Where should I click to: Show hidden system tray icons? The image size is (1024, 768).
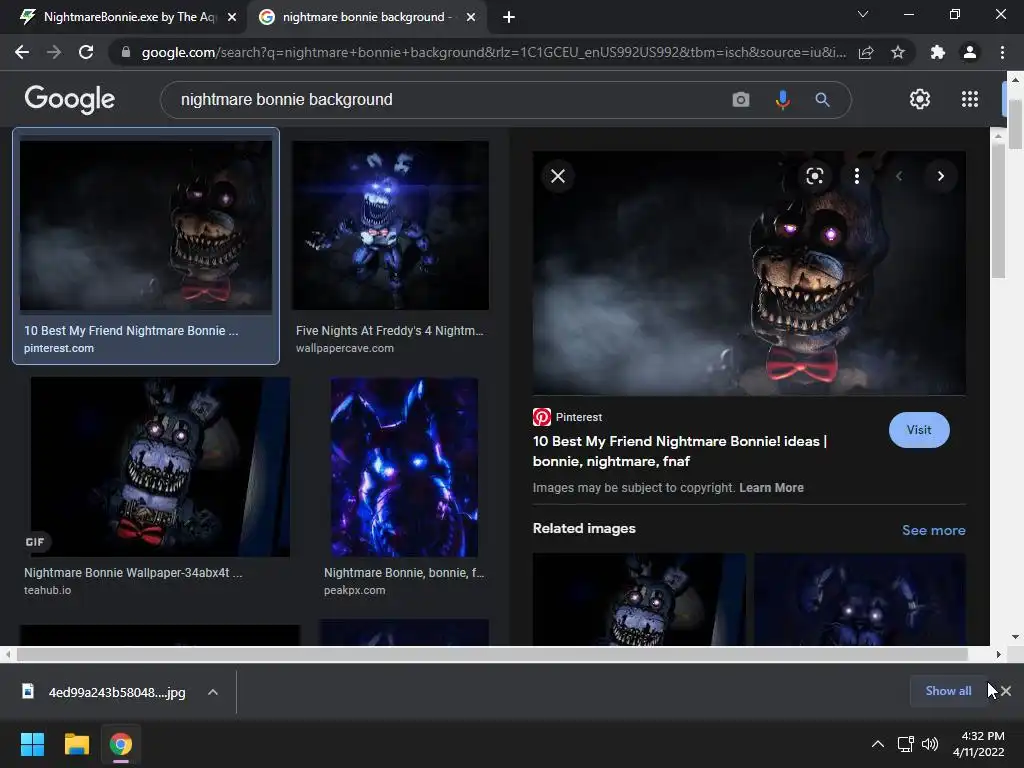click(x=878, y=744)
